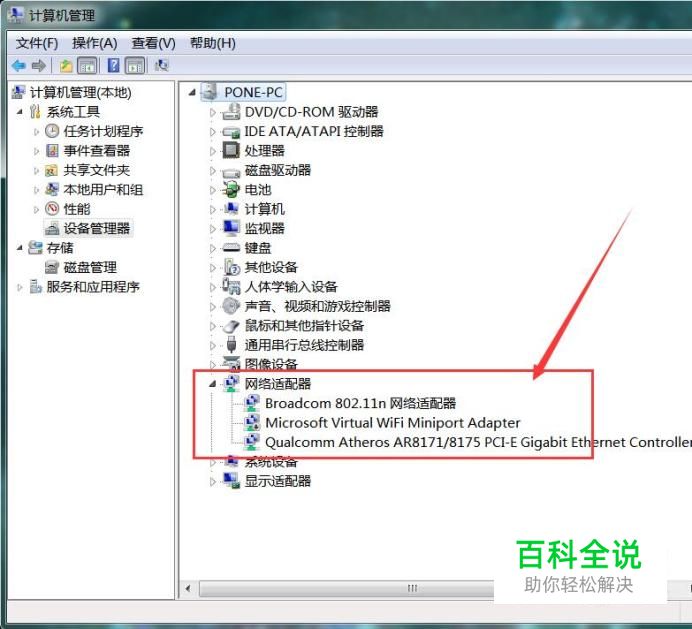The width and height of the screenshot is (692, 629).
Task: Expand the 人体学输入设备 category
Action: [x=213, y=287]
